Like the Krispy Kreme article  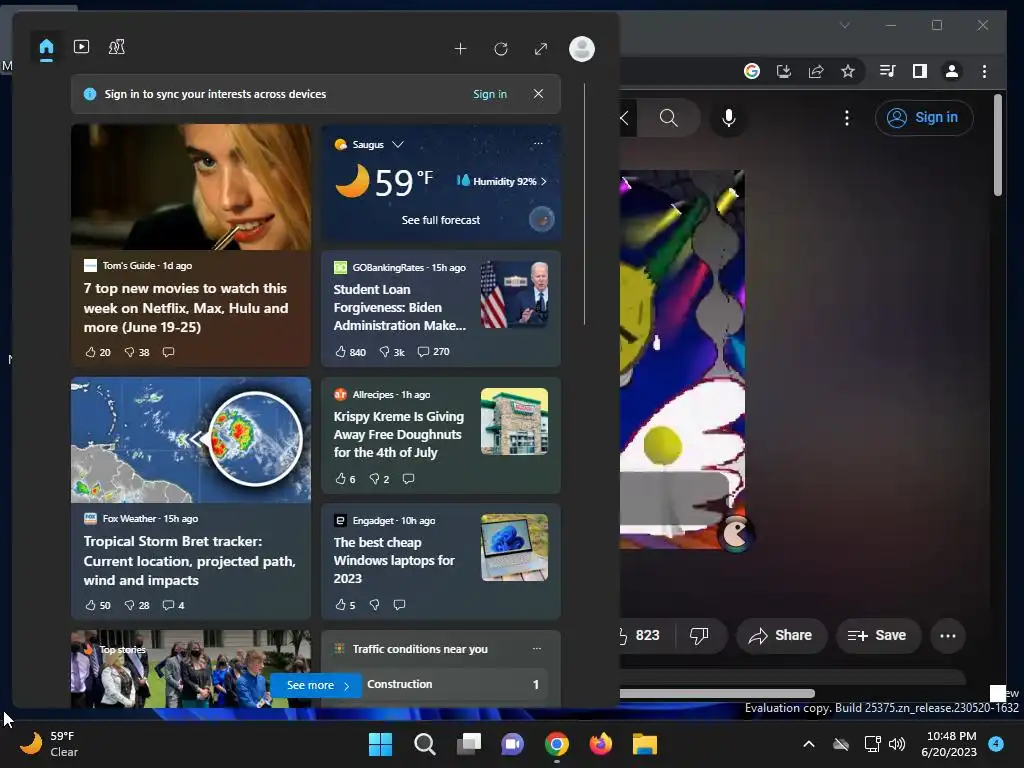point(345,479)
